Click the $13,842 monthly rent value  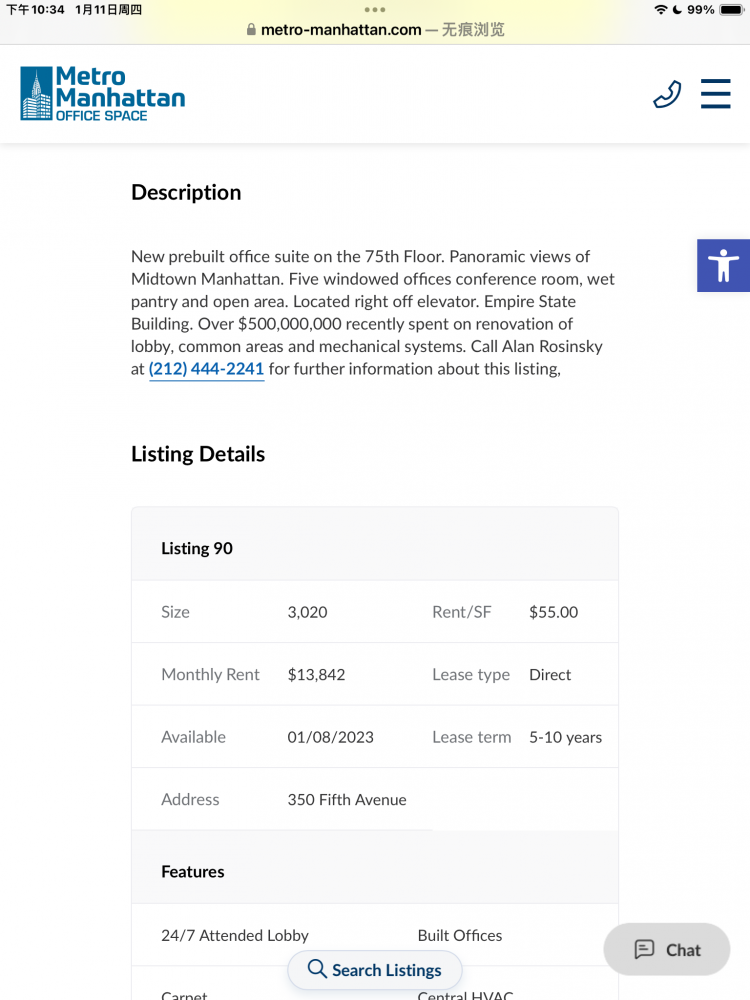[316, 675]
